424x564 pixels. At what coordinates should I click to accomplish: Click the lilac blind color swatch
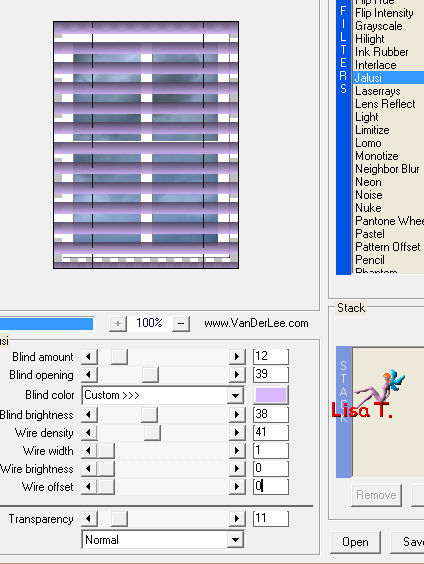pos(271,395)
